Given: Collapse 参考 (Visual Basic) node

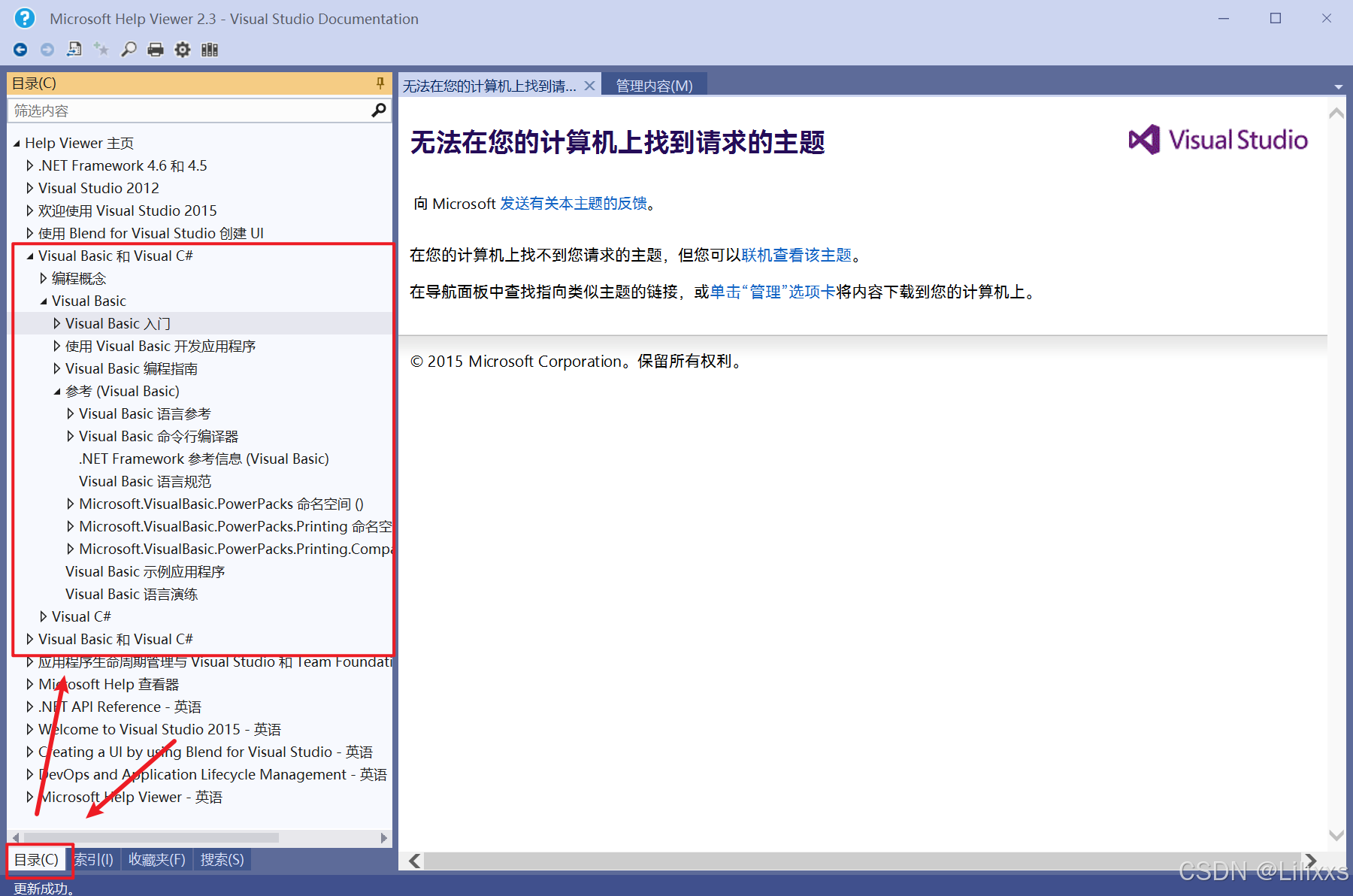Looking at the screenshot, I should [x=57, y=392].
